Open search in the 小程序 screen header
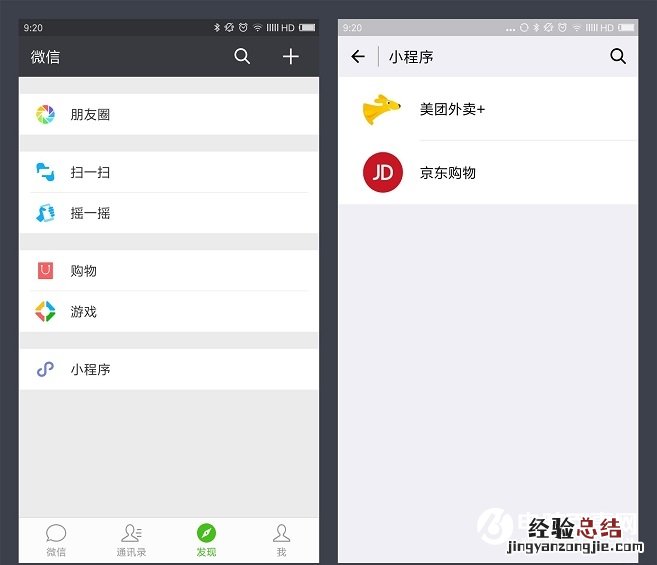657x565 pixels. coord(618,56)
